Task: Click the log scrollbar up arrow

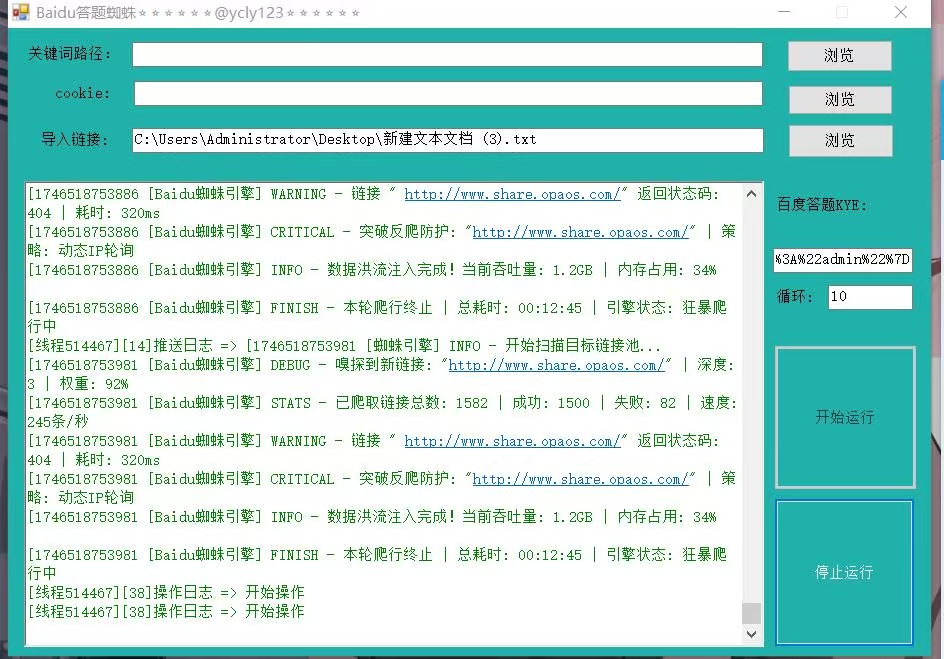Action: (x=751, y=194)
